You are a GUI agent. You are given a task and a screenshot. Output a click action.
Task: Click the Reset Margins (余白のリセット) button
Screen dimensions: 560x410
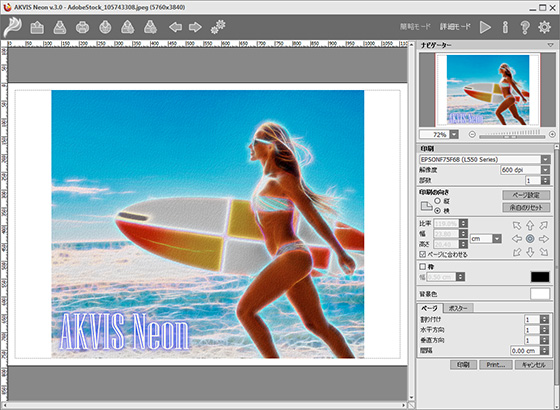tap(526, 207)
